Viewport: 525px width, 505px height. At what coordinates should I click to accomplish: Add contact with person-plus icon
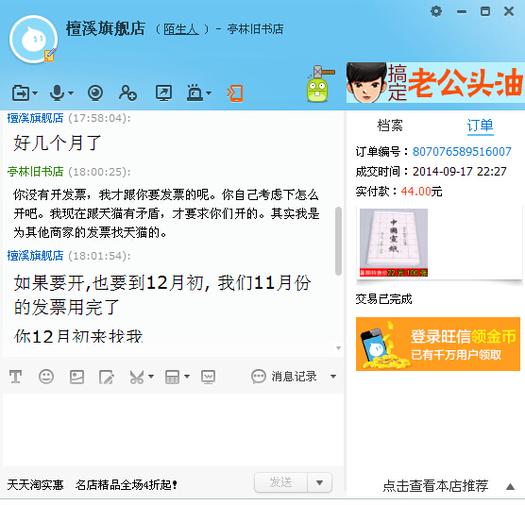coord(128,93)
